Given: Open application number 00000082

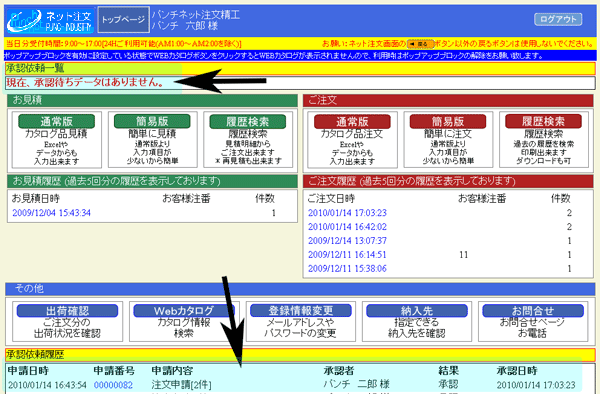Looking at the screenshot, I should (113, 385).
